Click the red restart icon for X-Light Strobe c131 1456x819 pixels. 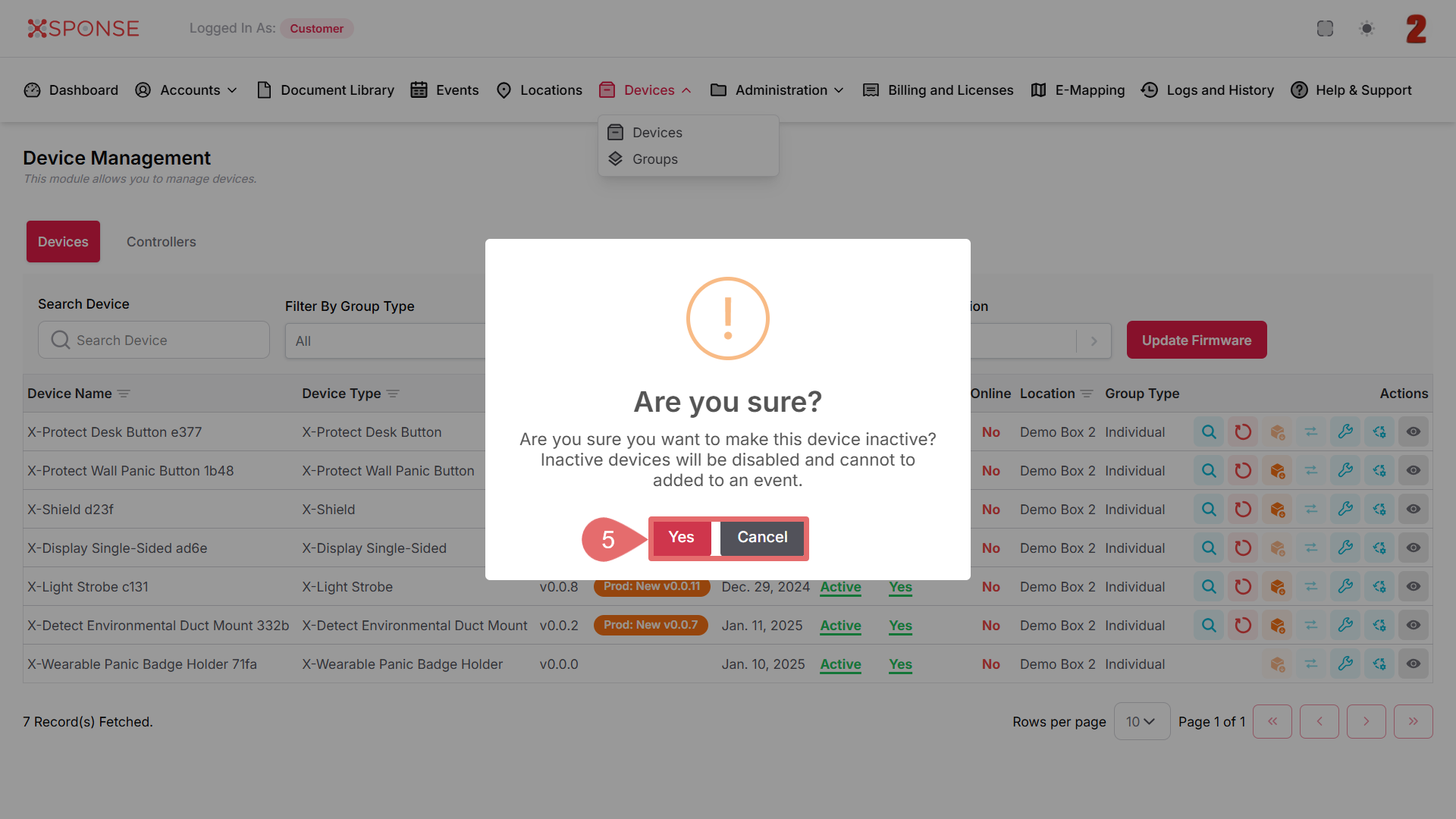pos(1243,587)
